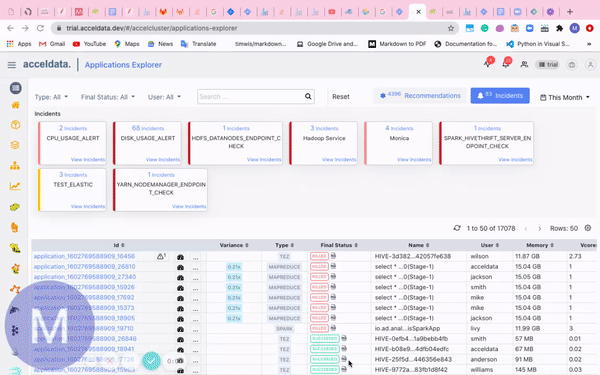Open log icon for HIVE-0efb4 SUCCEEDED row
The height and width of the screenshot is (375, 600).
(x=344, y=338)
